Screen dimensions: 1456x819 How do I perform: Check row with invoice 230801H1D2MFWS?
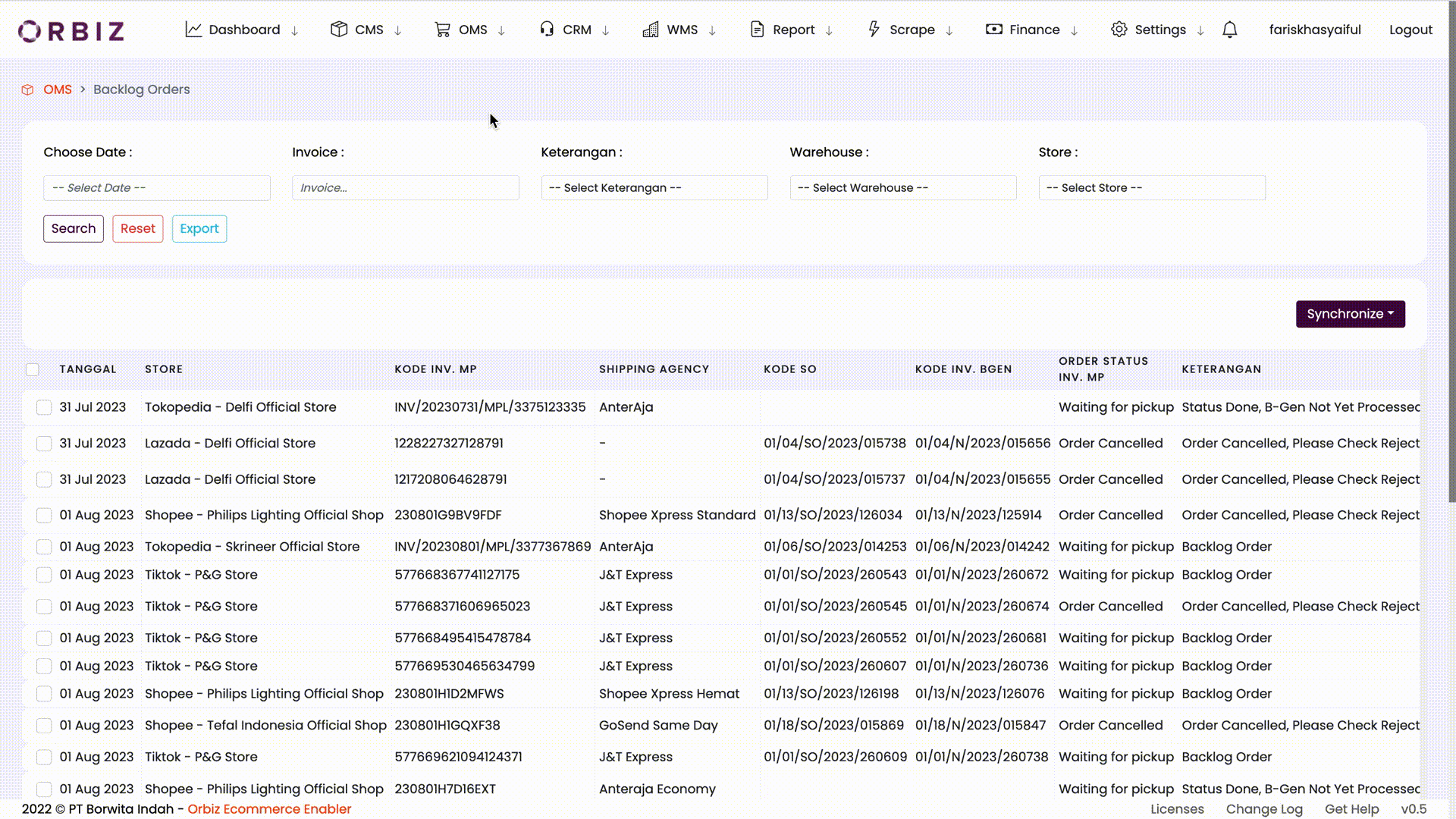(44, 694)
